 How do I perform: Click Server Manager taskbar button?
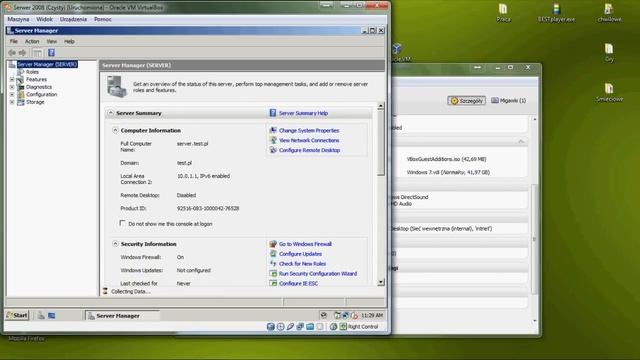[x=122, y=316]
